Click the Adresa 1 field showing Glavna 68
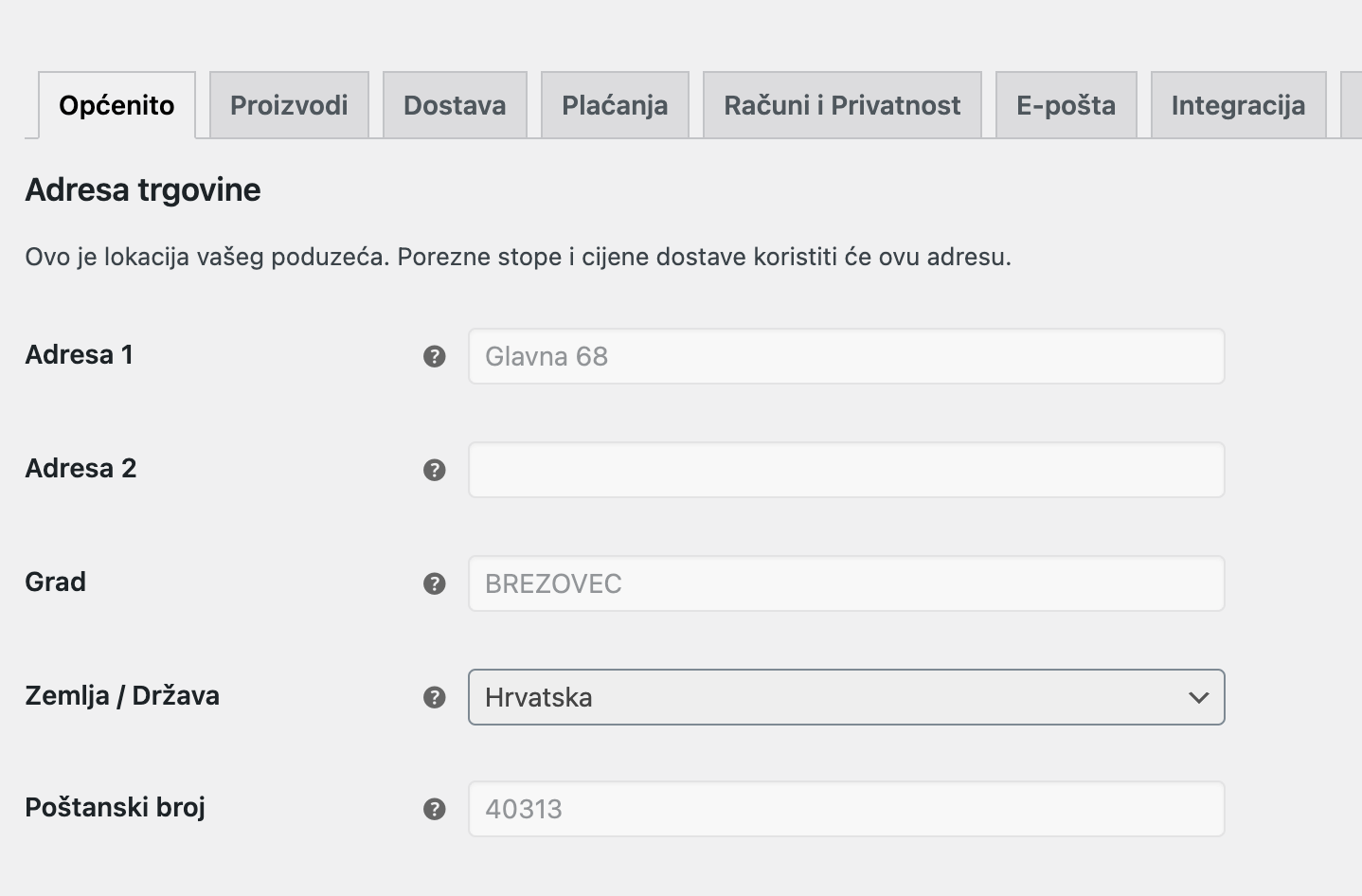1362x896 pixels. pyautogui.click(x=846, y=356)
